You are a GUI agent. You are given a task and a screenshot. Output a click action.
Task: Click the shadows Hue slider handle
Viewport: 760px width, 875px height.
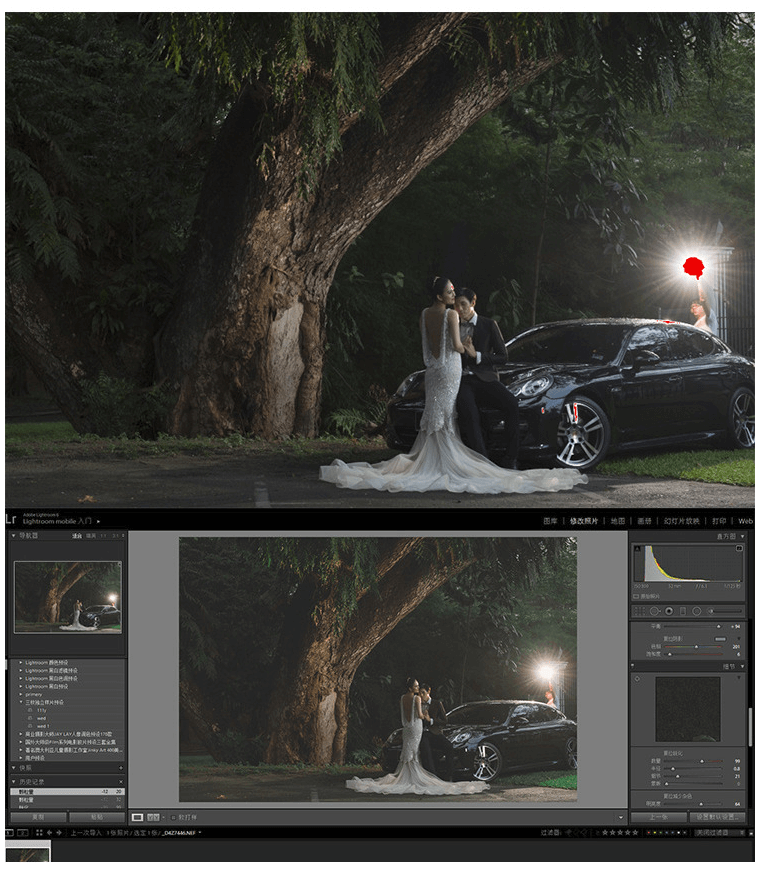pyautogui.click(x=696, y=646)
